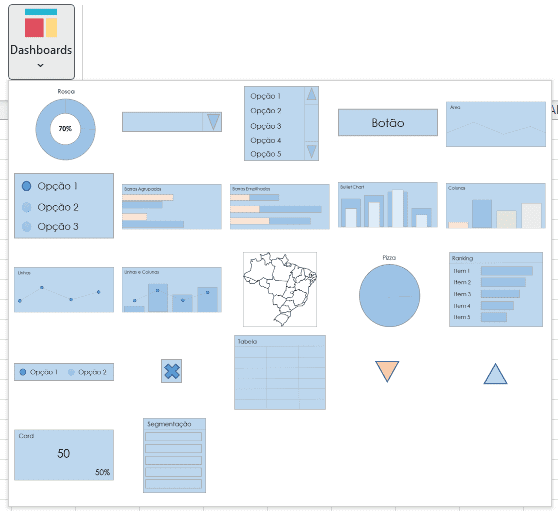Select the vertical radio group Opção 1
558x511 pixels.
pos(49,186)
